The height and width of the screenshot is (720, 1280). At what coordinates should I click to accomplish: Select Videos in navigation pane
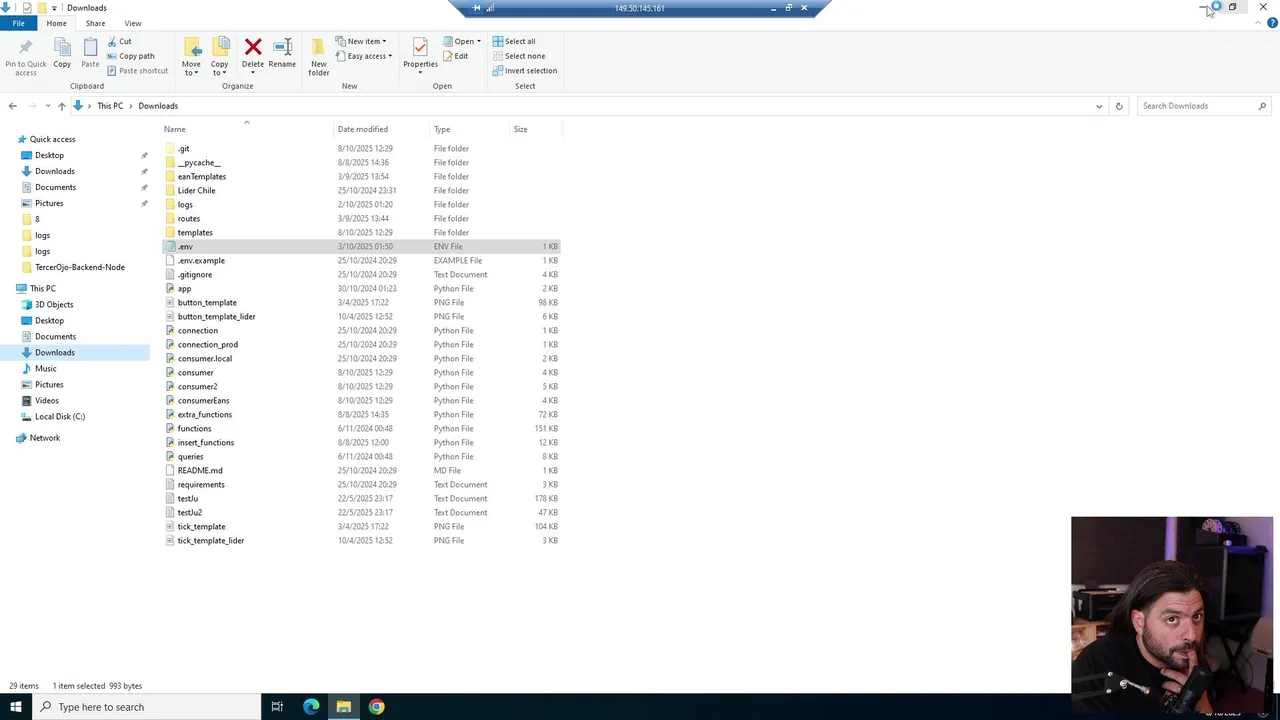[x=47, y=400]
